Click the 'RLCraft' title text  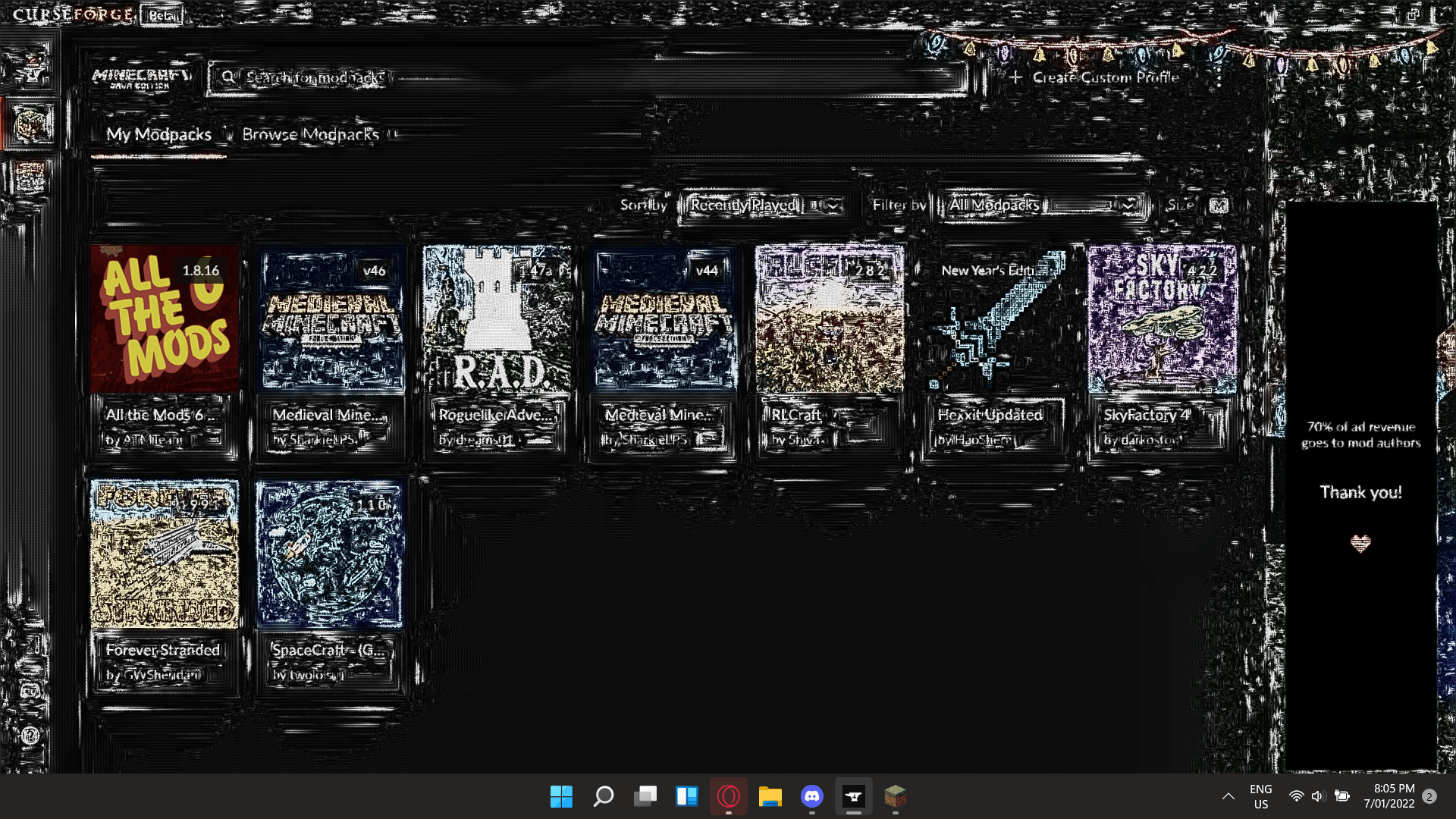796,415
